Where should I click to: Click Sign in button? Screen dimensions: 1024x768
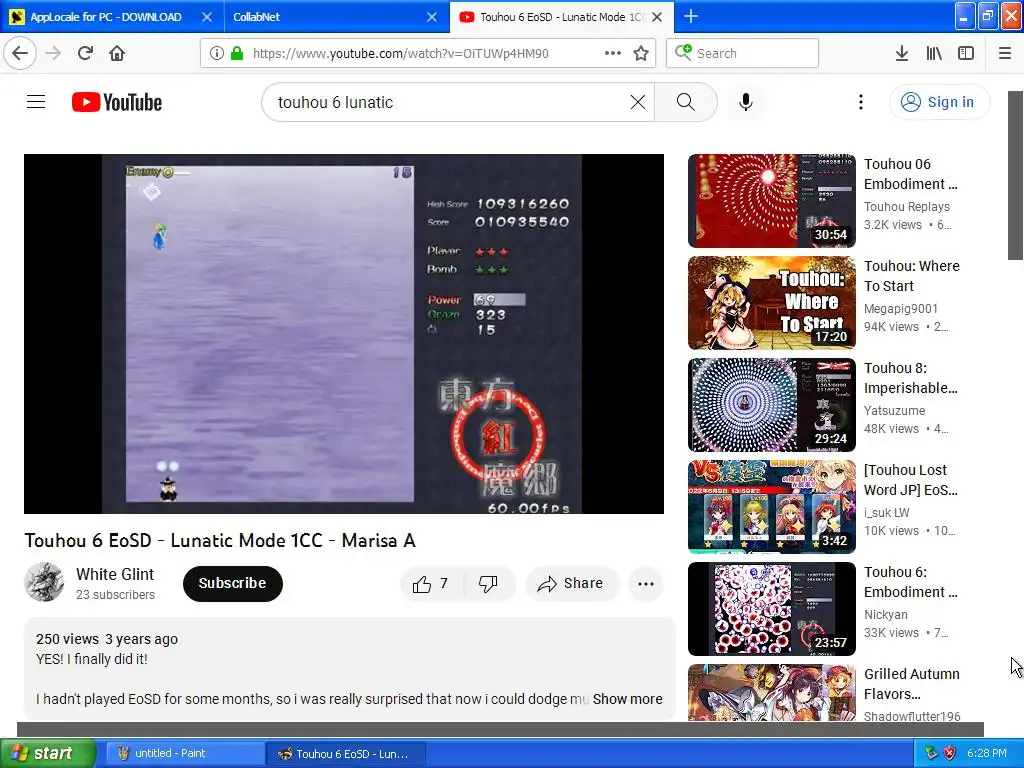[939, 102]
